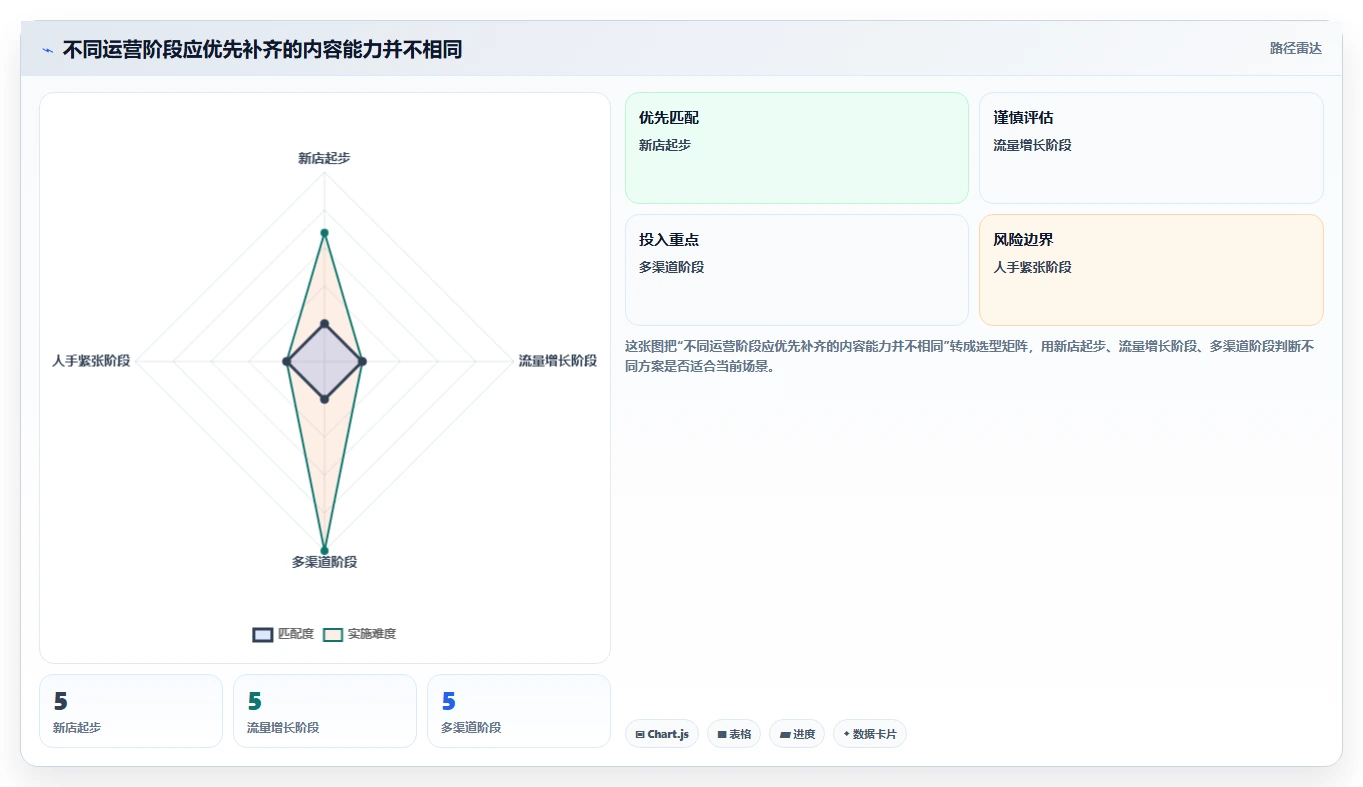The height and width of the screenshot is (787, 1363).
Task: Click the 实施难度 point on the 新店起步 axis
Action: tap(324, 233)
